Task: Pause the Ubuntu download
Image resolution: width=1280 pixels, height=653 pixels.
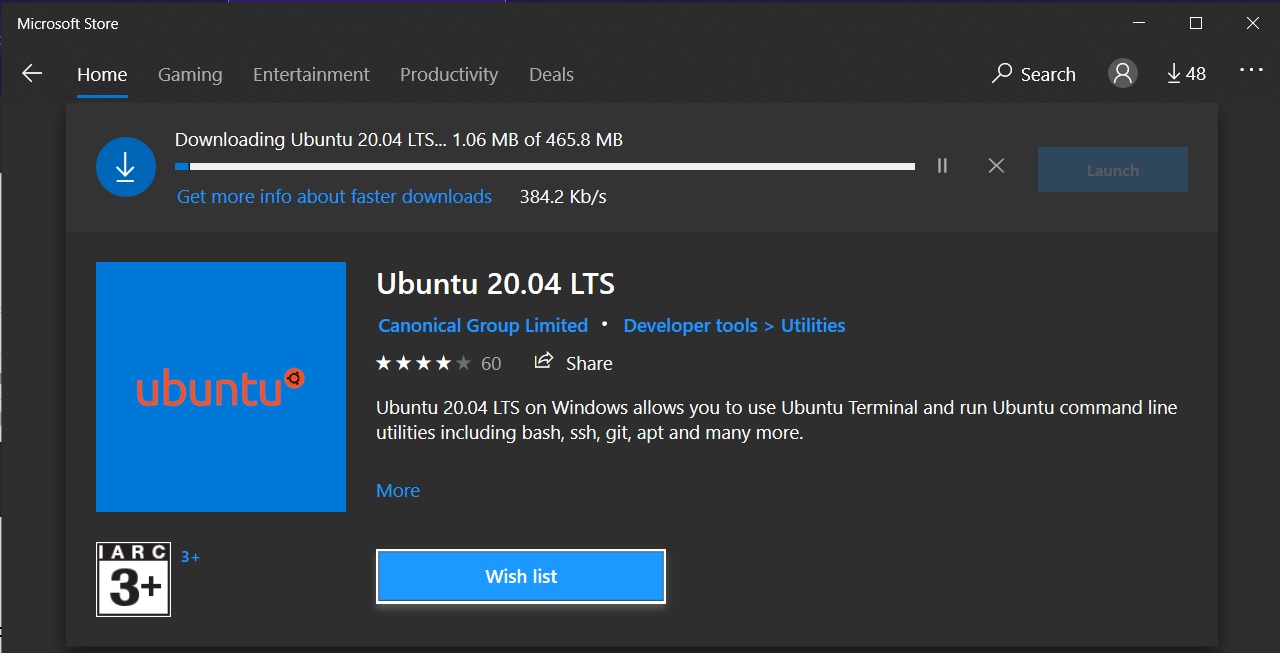Action: pyautogui.click(x=942, y=166)
